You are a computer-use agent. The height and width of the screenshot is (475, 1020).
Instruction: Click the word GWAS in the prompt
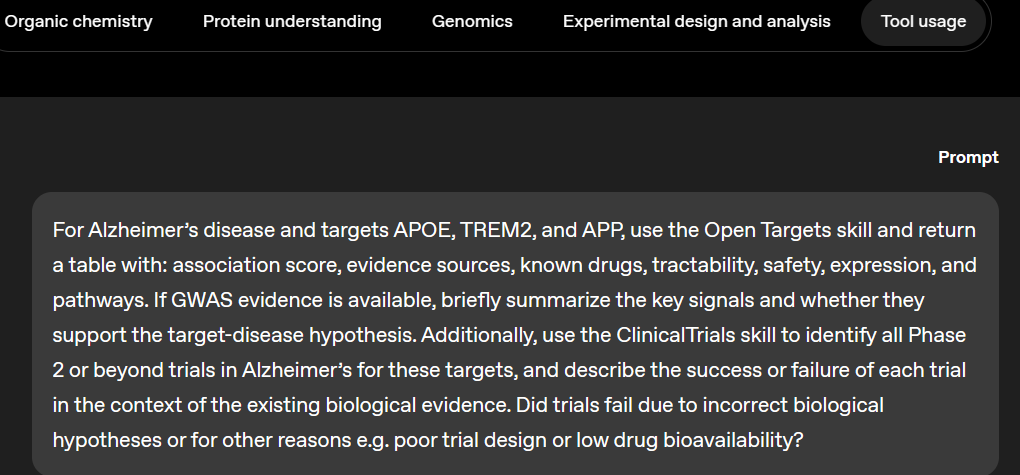tap(206, 300)
